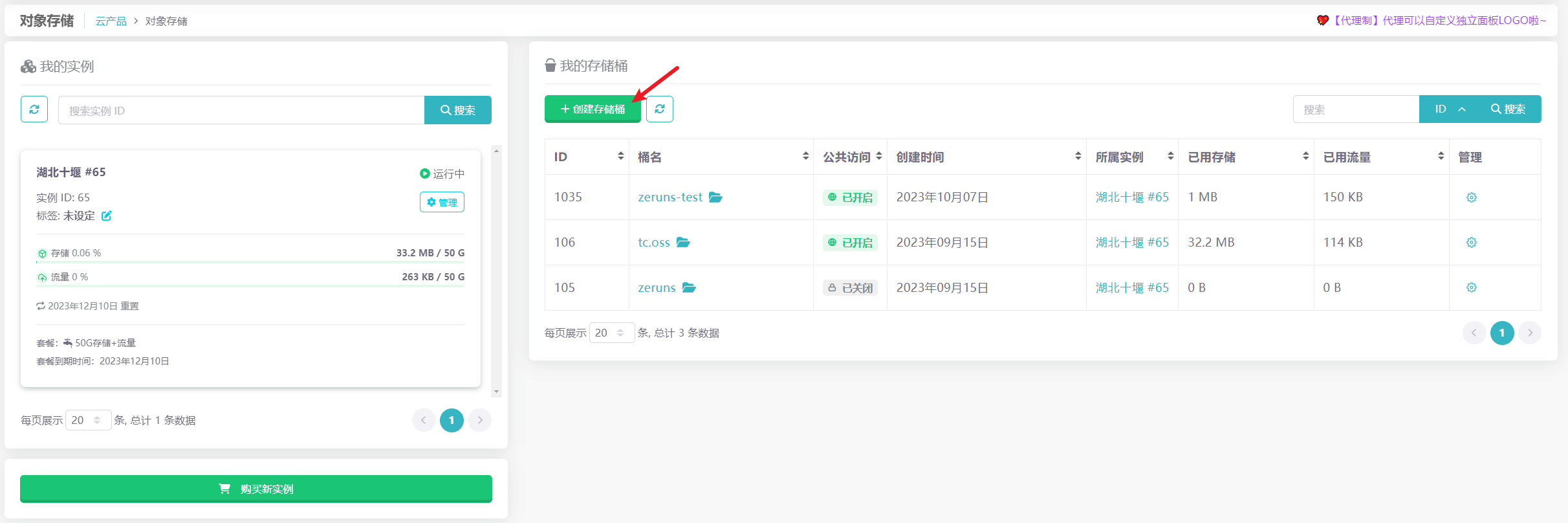Change per-page count in instance panel

88,420
